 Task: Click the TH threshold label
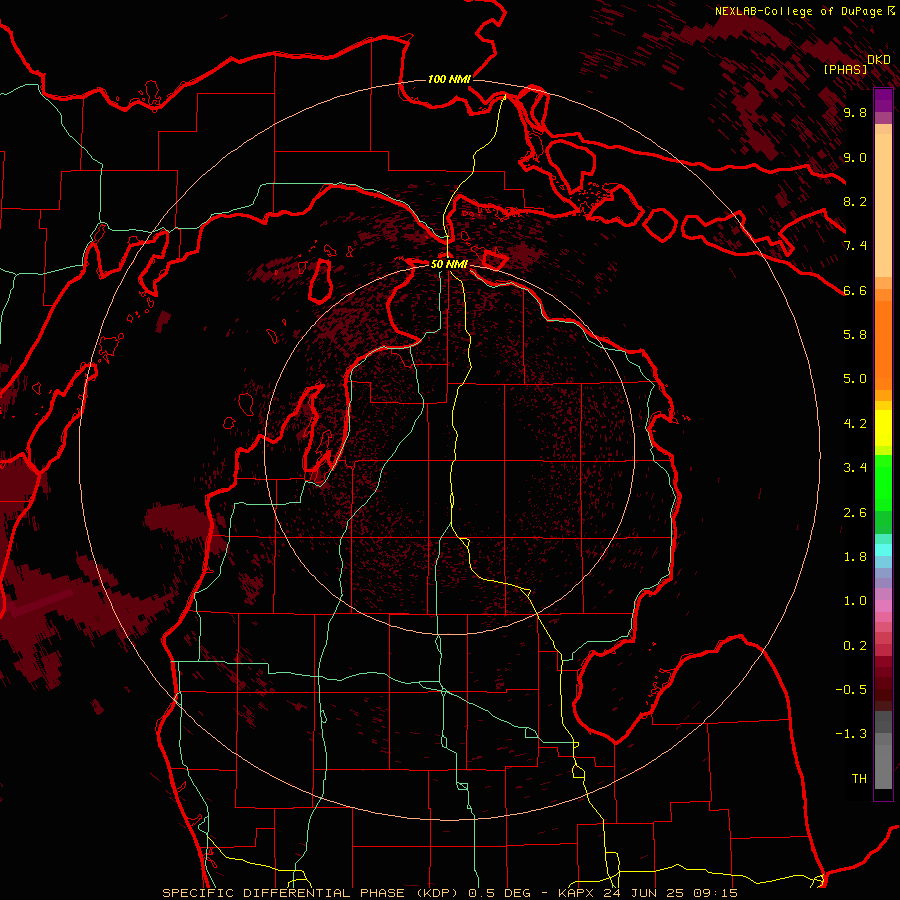859,779
